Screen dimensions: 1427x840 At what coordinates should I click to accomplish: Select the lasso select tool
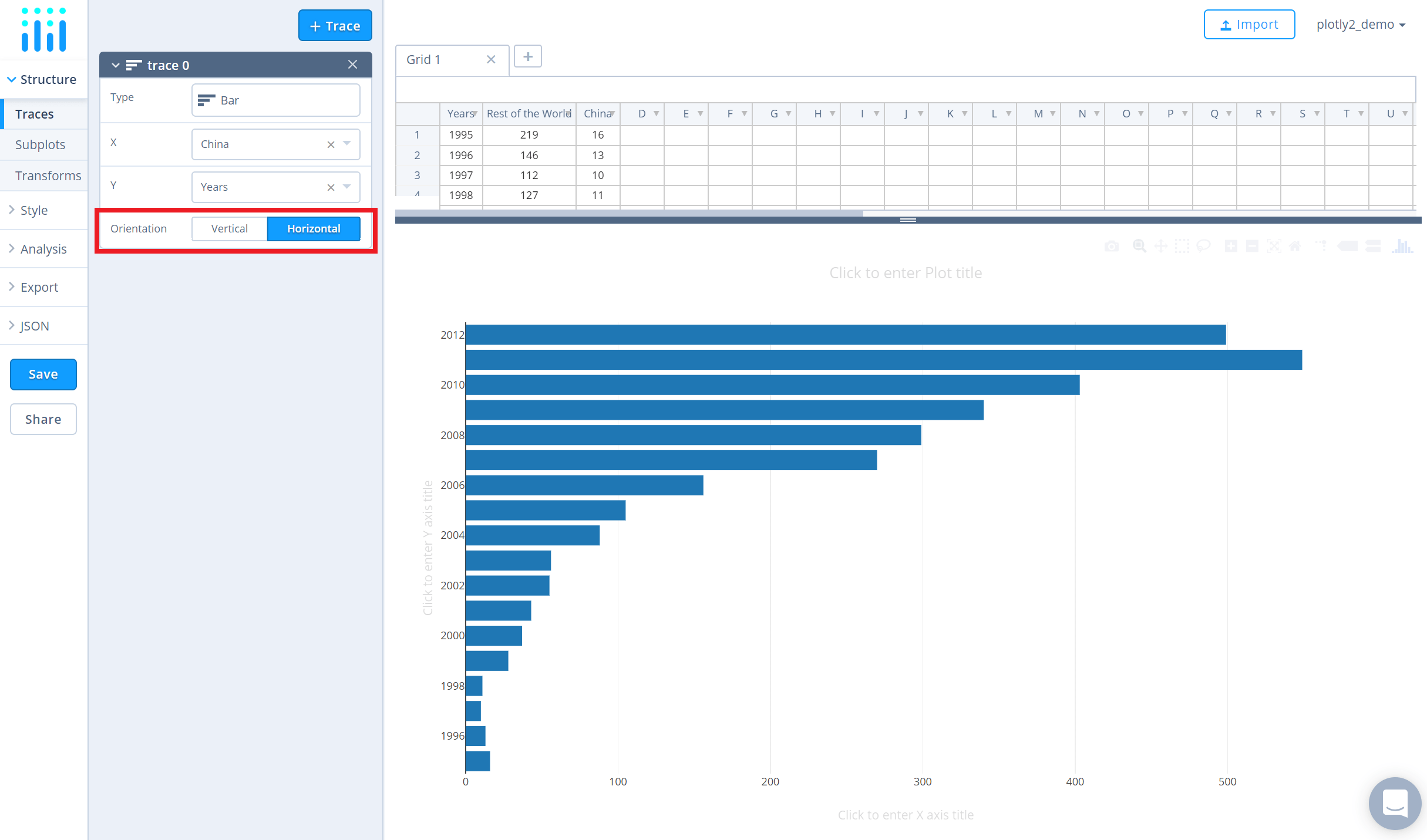[1204, 246]
